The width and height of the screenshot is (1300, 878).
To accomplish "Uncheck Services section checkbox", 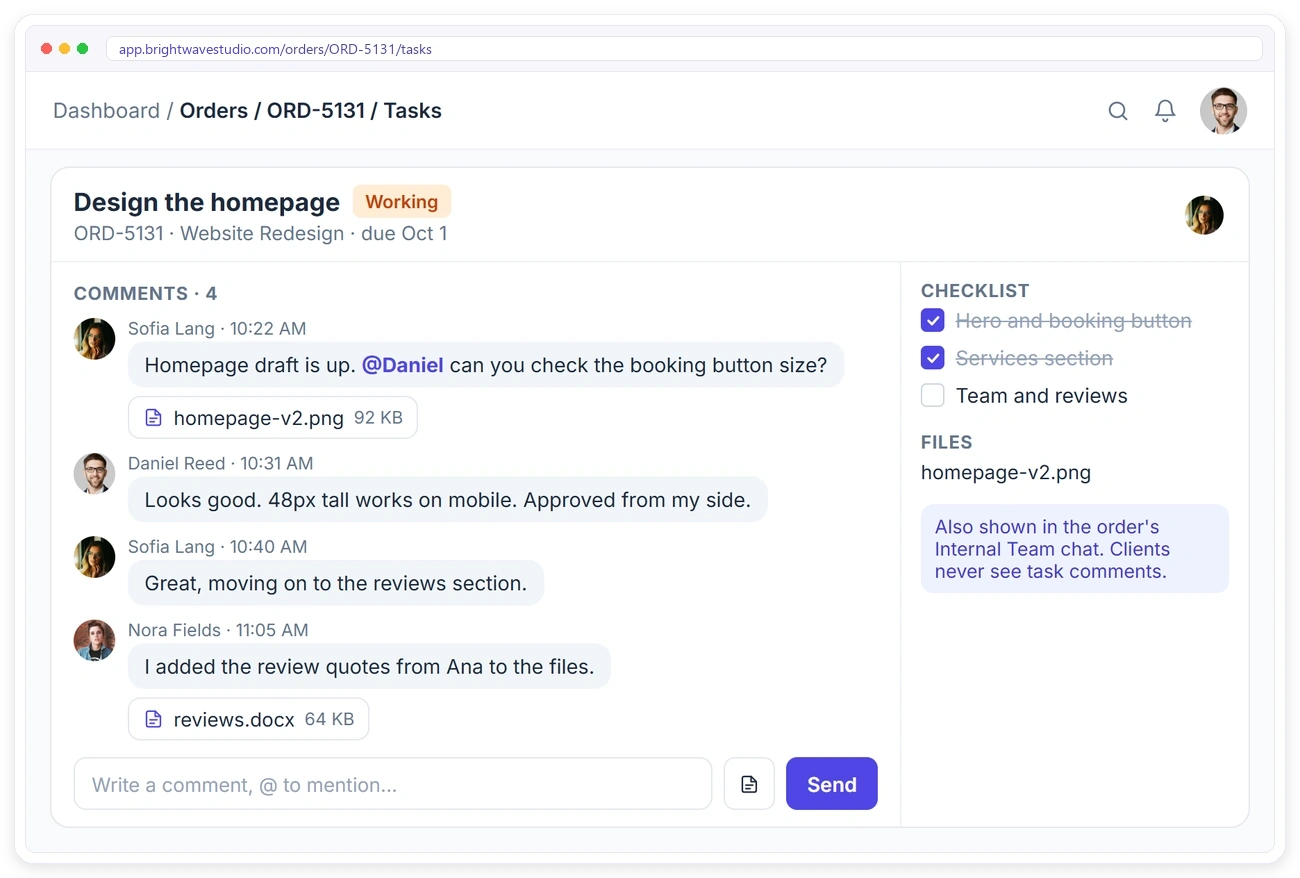I will pos(932,358).
